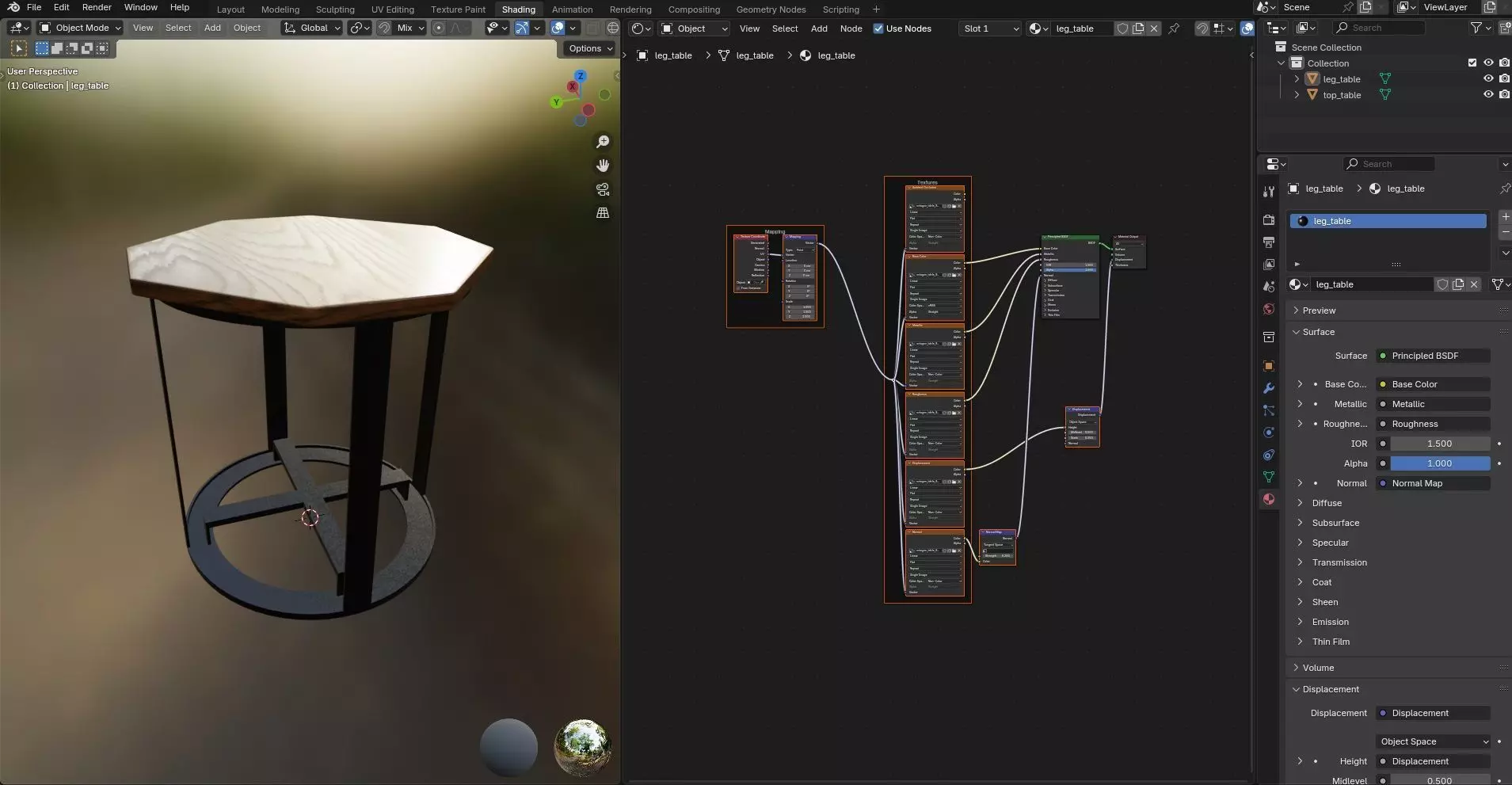Open the Object properties tab

pos(1269,366)
